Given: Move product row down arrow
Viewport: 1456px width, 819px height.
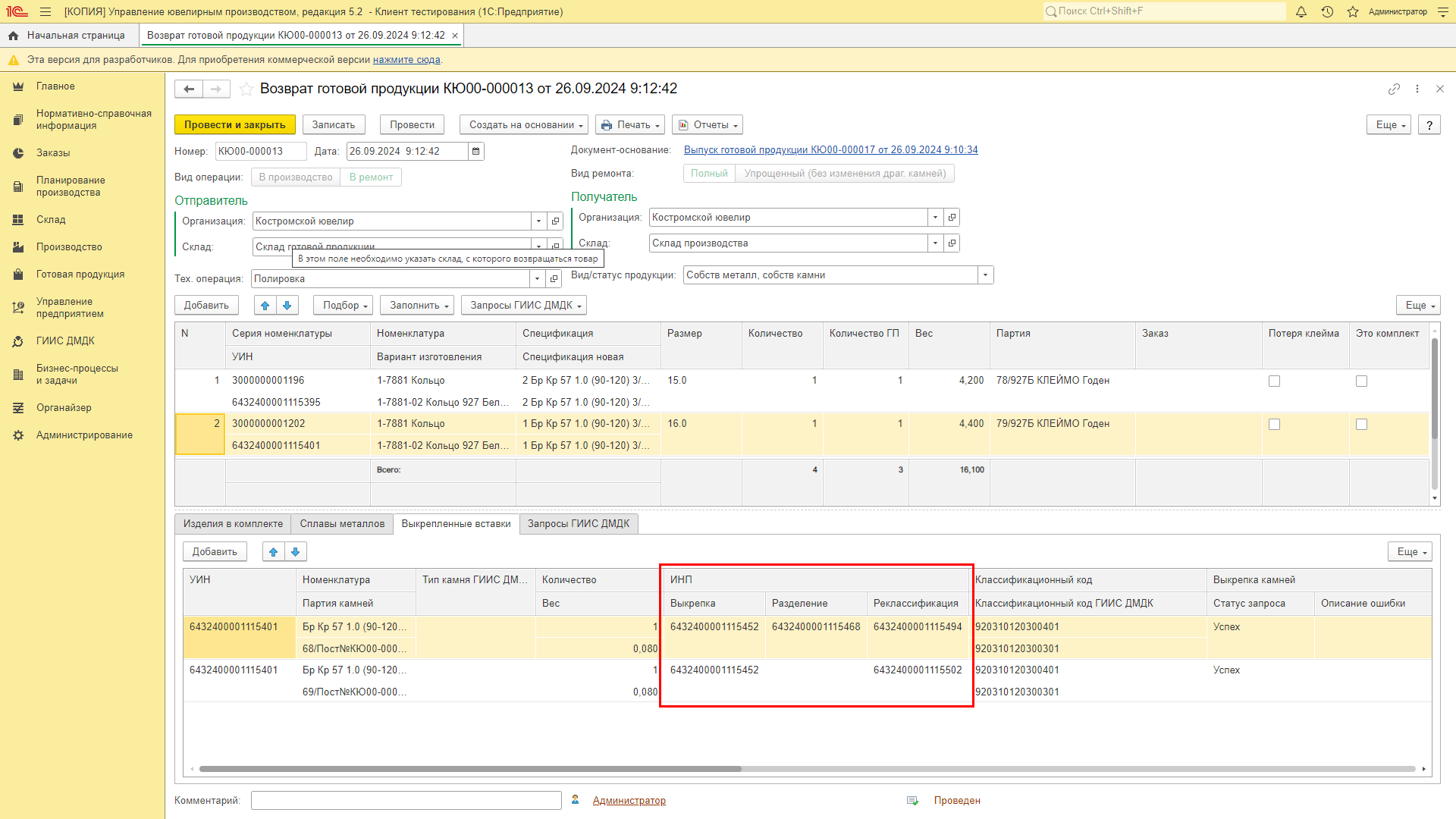Looking at the screenshot, I should [287, 306].
